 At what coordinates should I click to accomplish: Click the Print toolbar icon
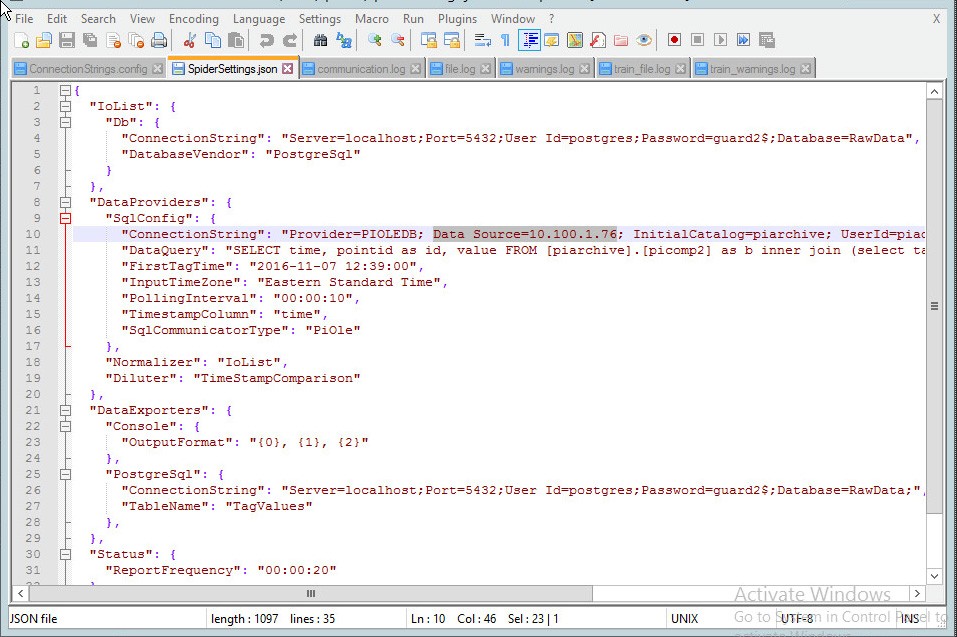pos(159,40)
